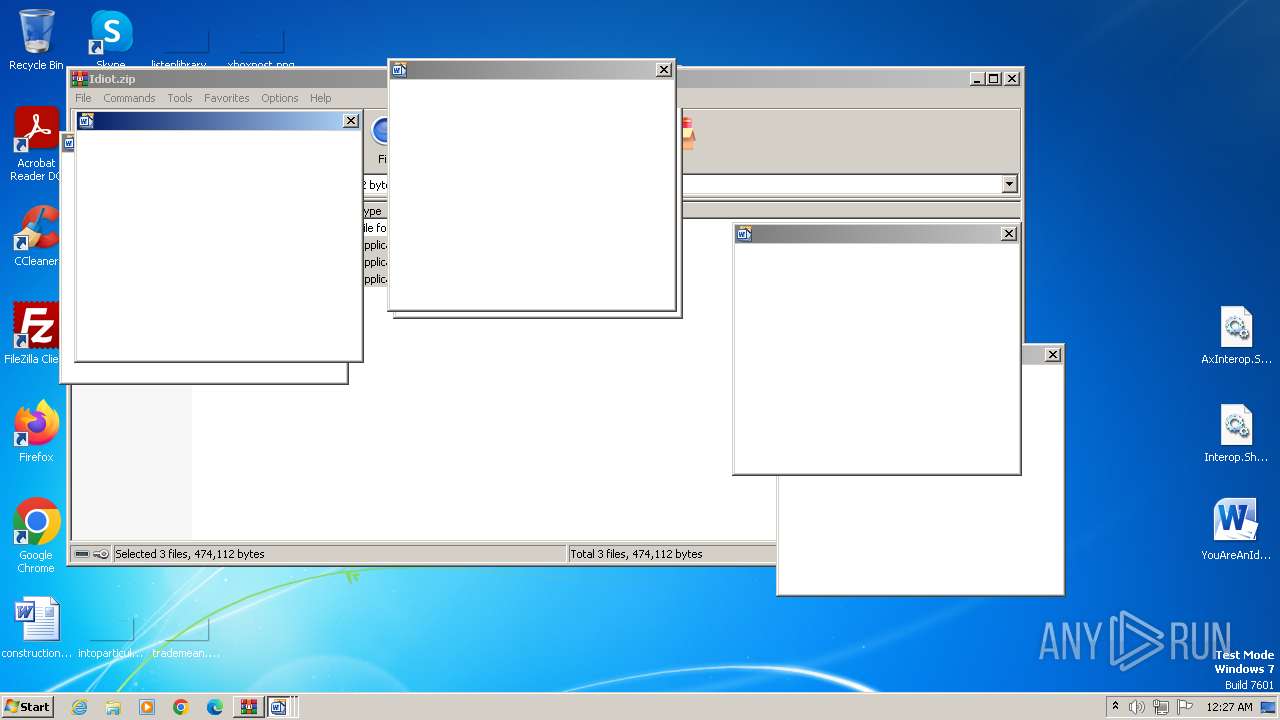Image resolution: width=1280 pixels, height=720 pixels.
Task: Open WinRAR Options menu
Action: pyautogui.click(x=280, y=98)
